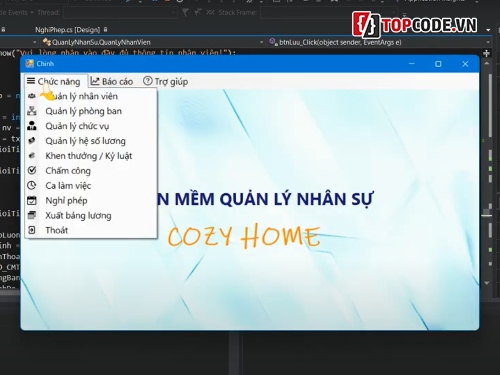Image resolution: width=500 pixels, height=375 pixels.
Task: Choose Xuất bảng lương menu entry
Action: [x=91, y=215]
